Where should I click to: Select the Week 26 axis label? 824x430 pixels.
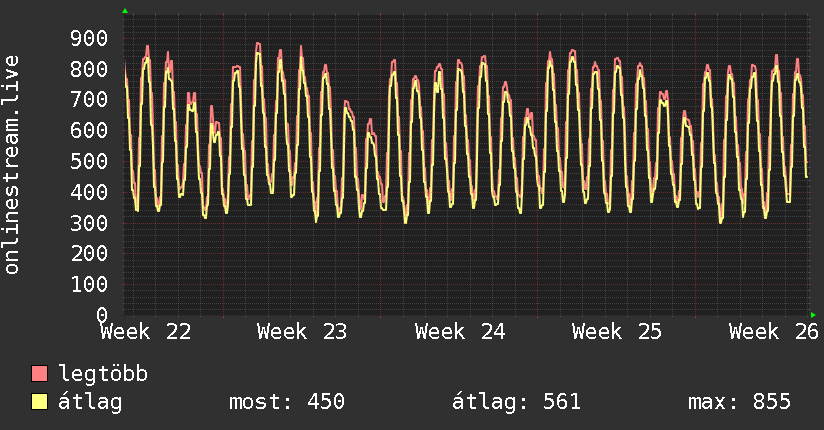774,332
